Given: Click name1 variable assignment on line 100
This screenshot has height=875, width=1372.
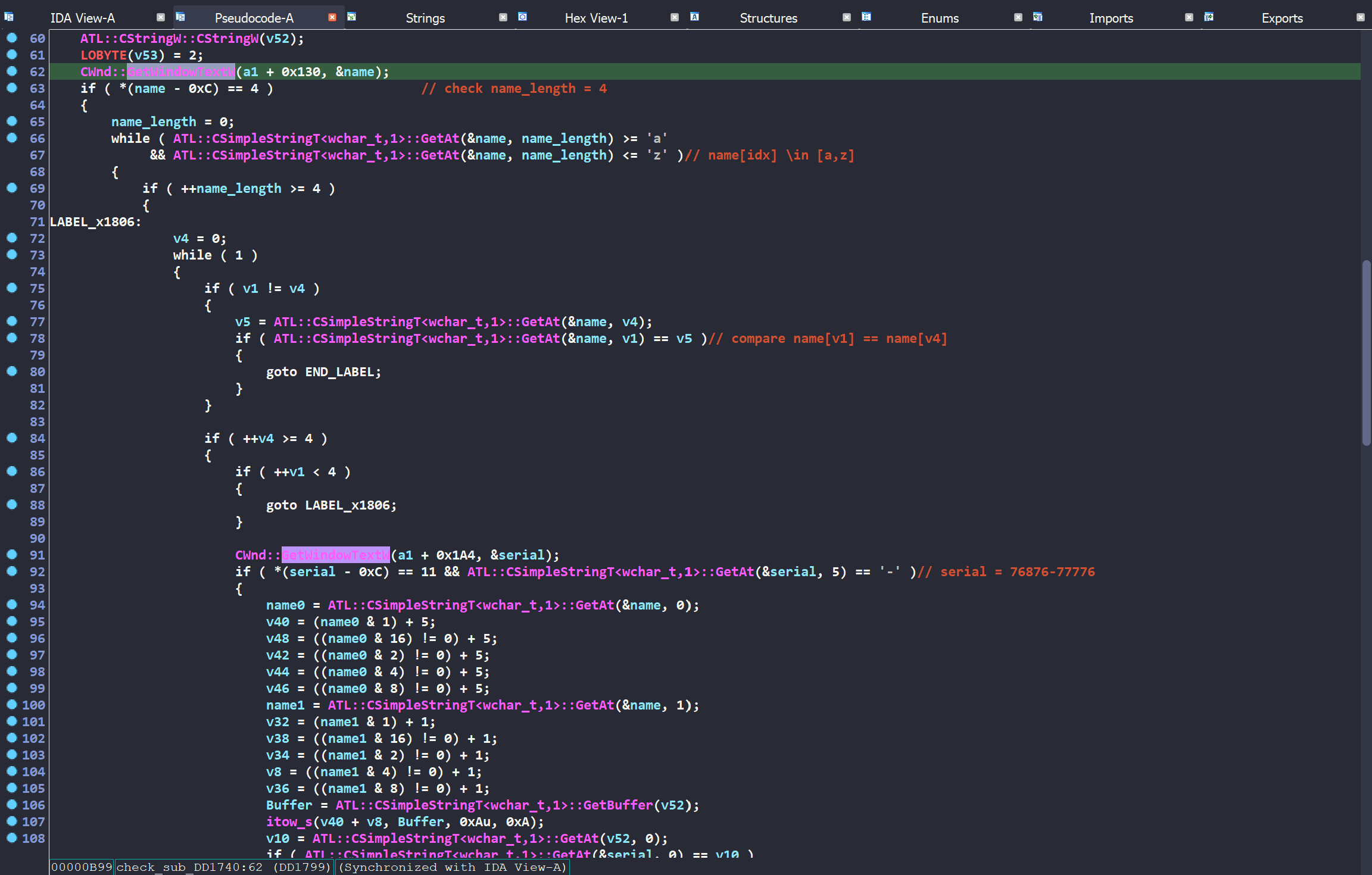Looking at the screenshot, I should 285,705.
